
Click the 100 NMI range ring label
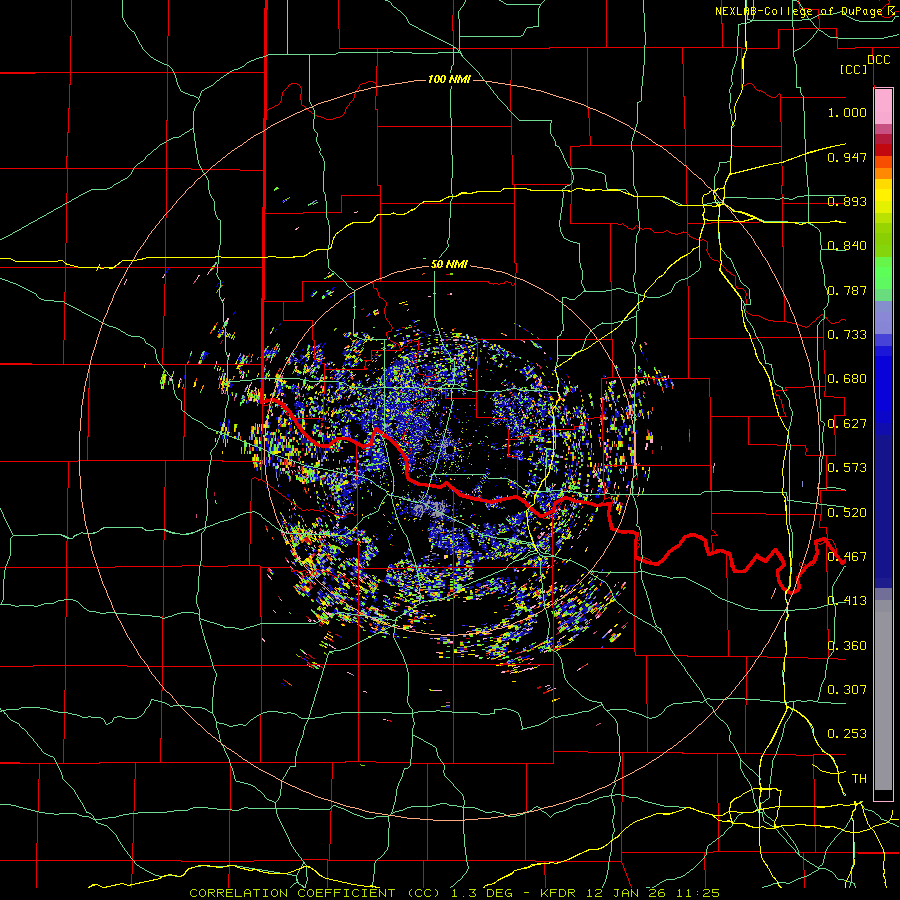(449, 79)
